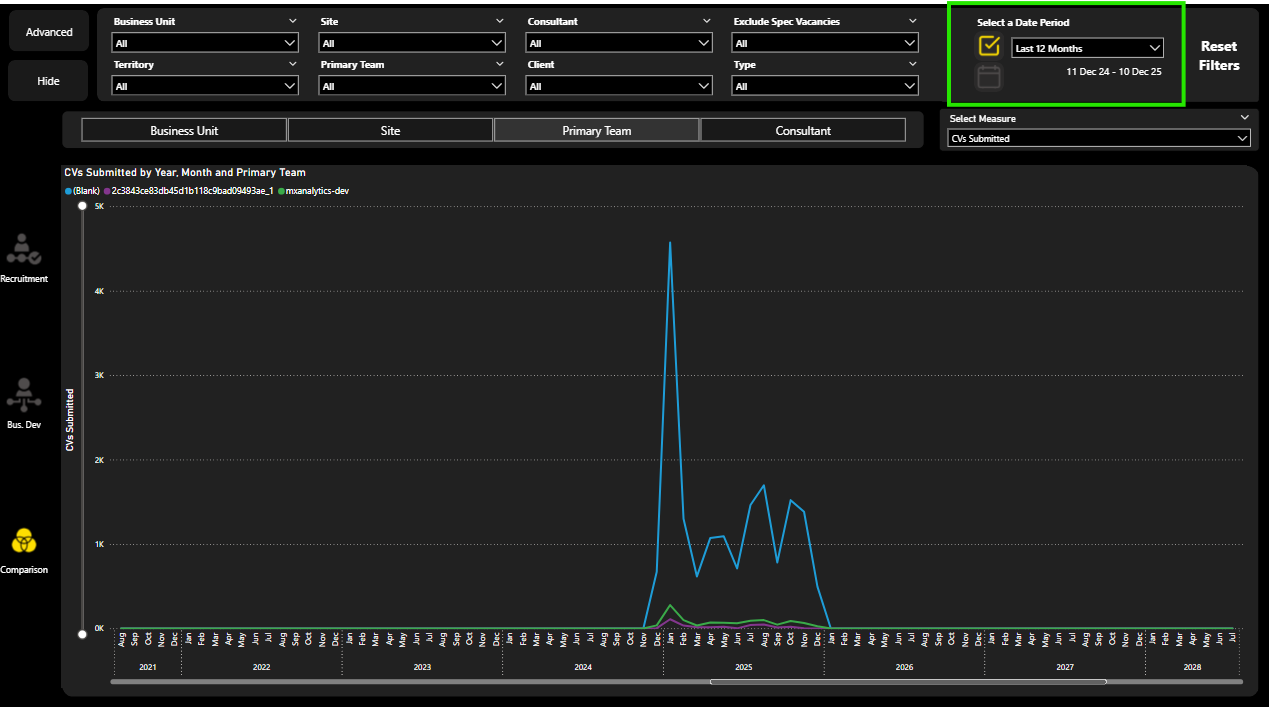Screen dimensions: 1269x707
Task: Open the Type 'All' dropdown
Action: (825, 86)
